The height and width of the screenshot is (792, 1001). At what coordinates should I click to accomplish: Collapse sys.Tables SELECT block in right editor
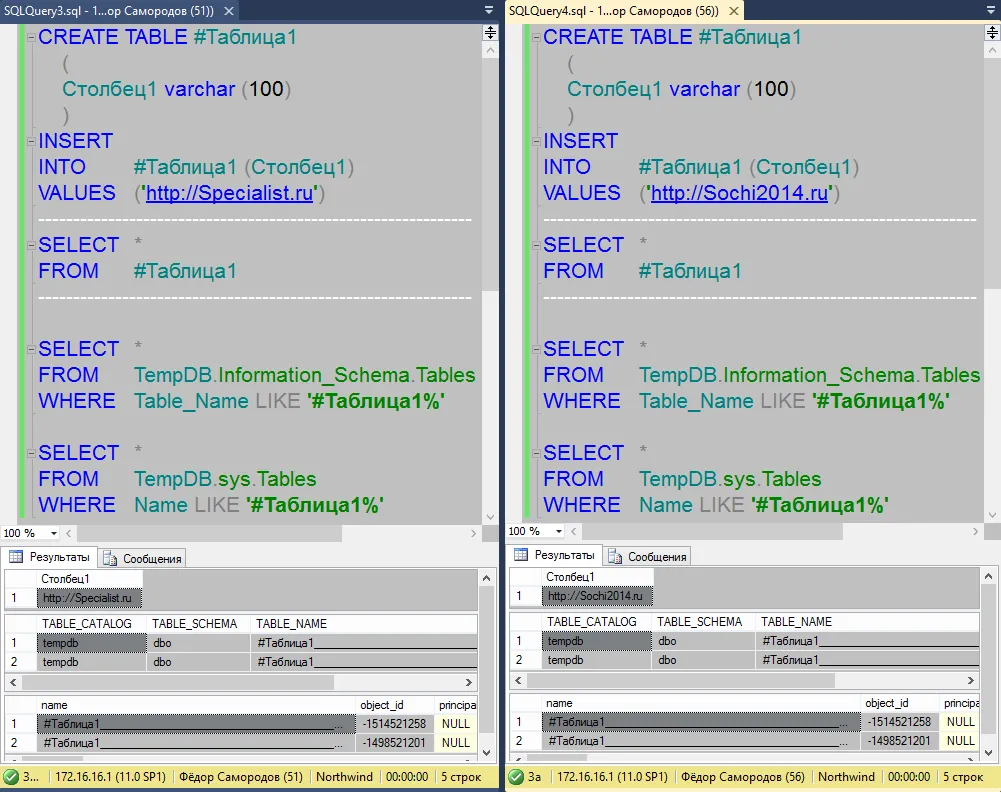(536, 454)
